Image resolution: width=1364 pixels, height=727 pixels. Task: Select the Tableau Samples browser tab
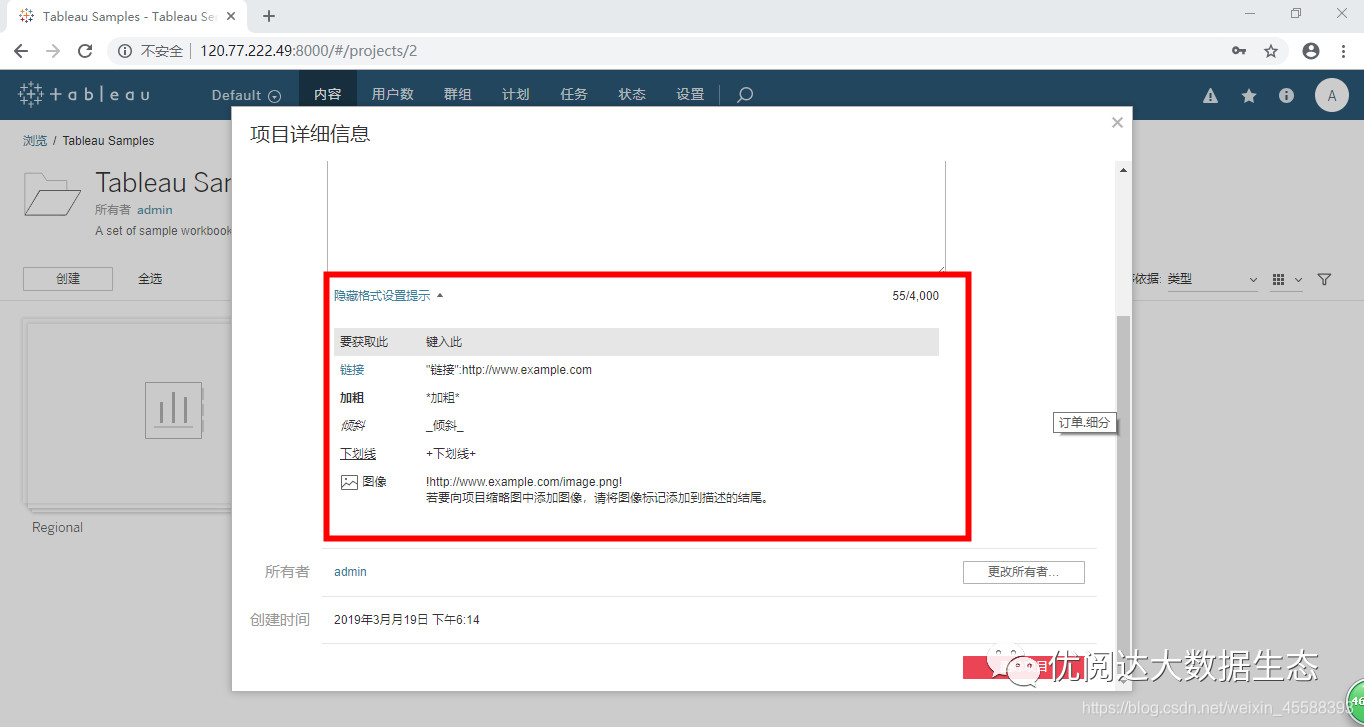125,16
